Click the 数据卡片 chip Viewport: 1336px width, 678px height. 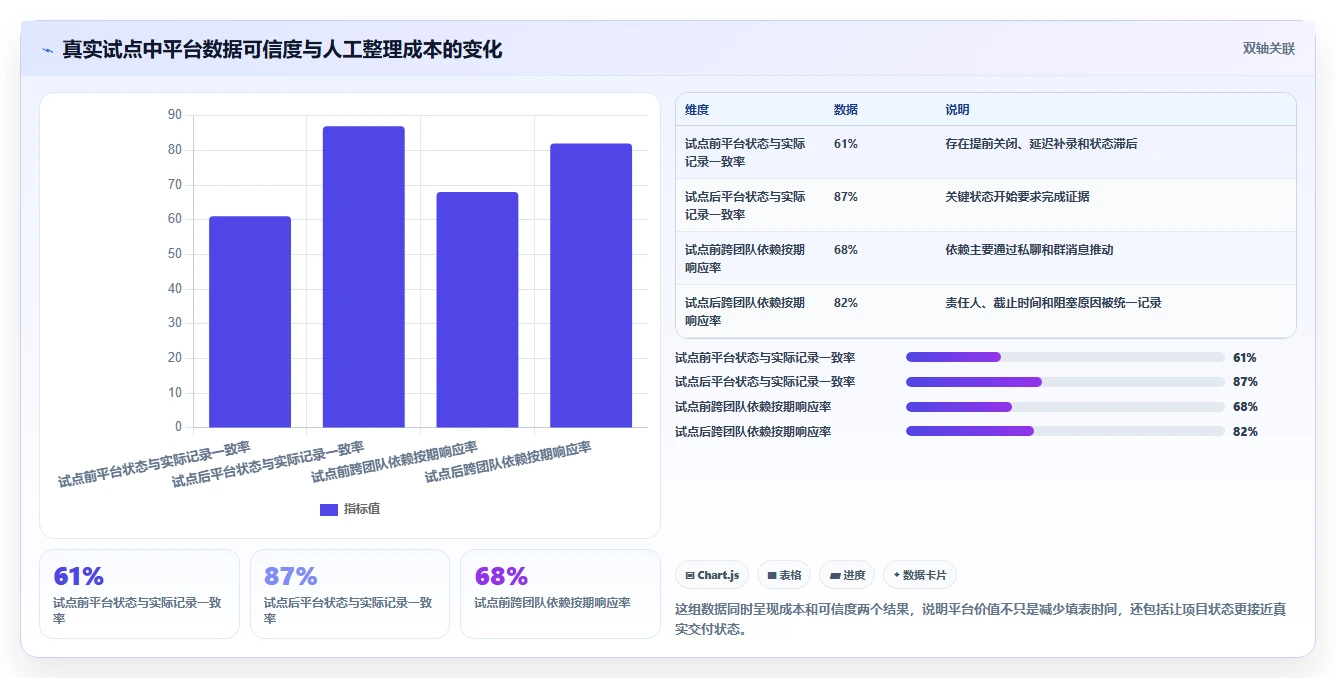[x=920, y=575]
